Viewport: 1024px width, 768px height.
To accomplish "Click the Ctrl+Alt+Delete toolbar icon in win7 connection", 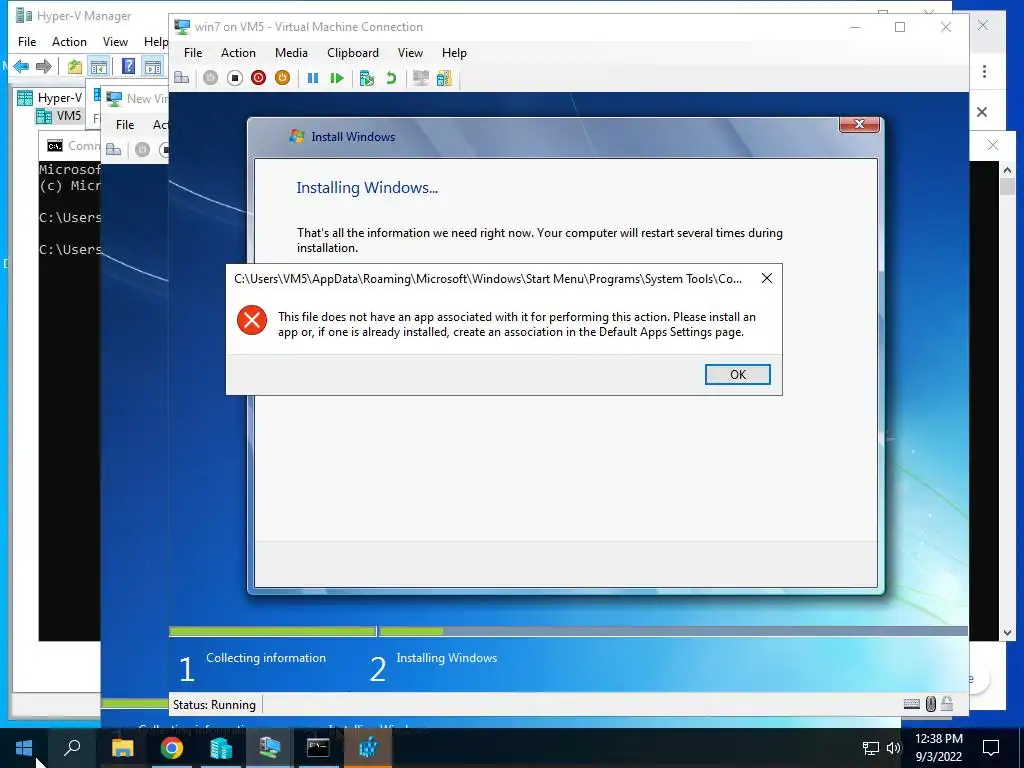I will (182, 78).
